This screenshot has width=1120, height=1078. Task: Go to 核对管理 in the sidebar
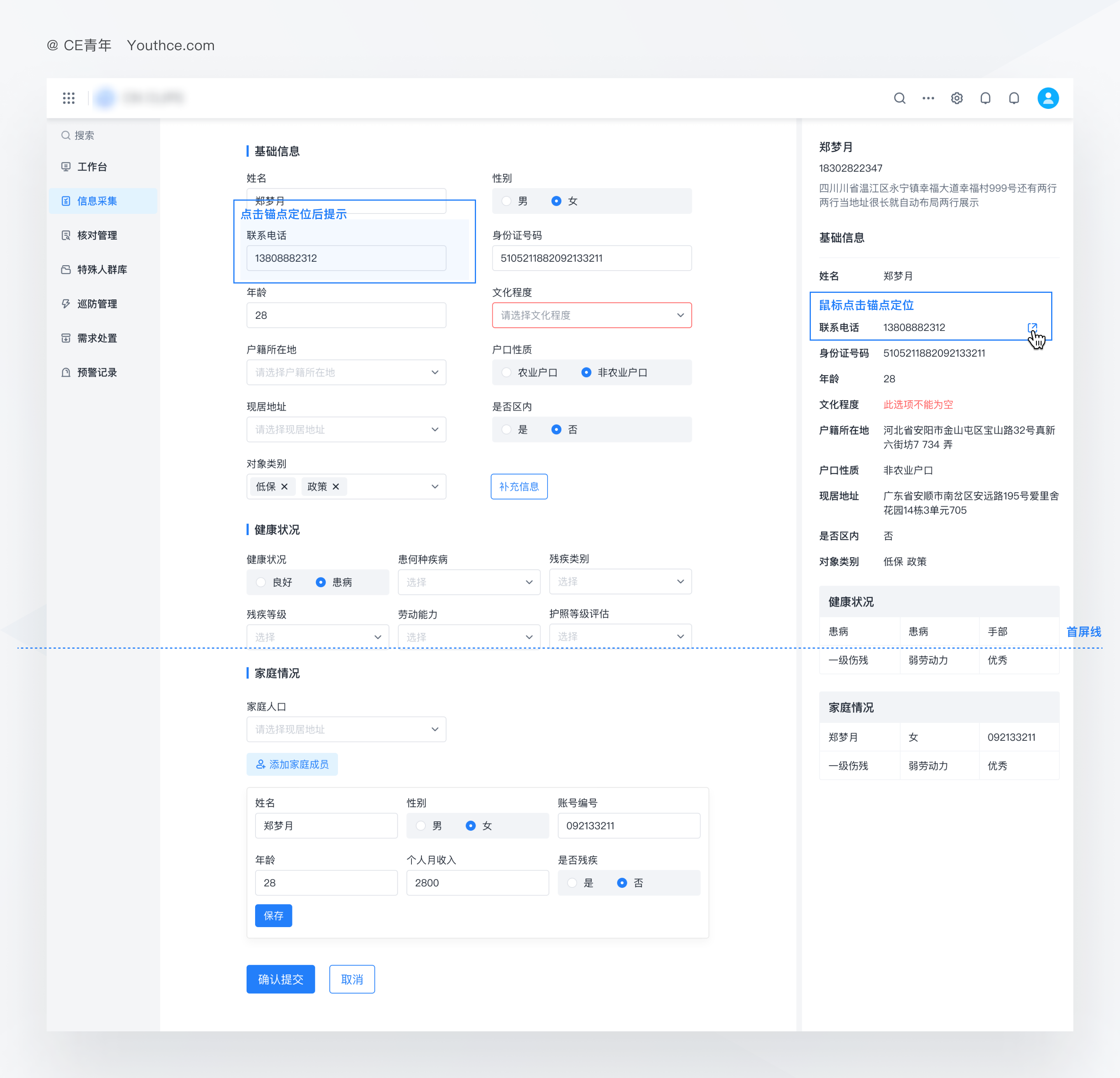tap(103, 235)
